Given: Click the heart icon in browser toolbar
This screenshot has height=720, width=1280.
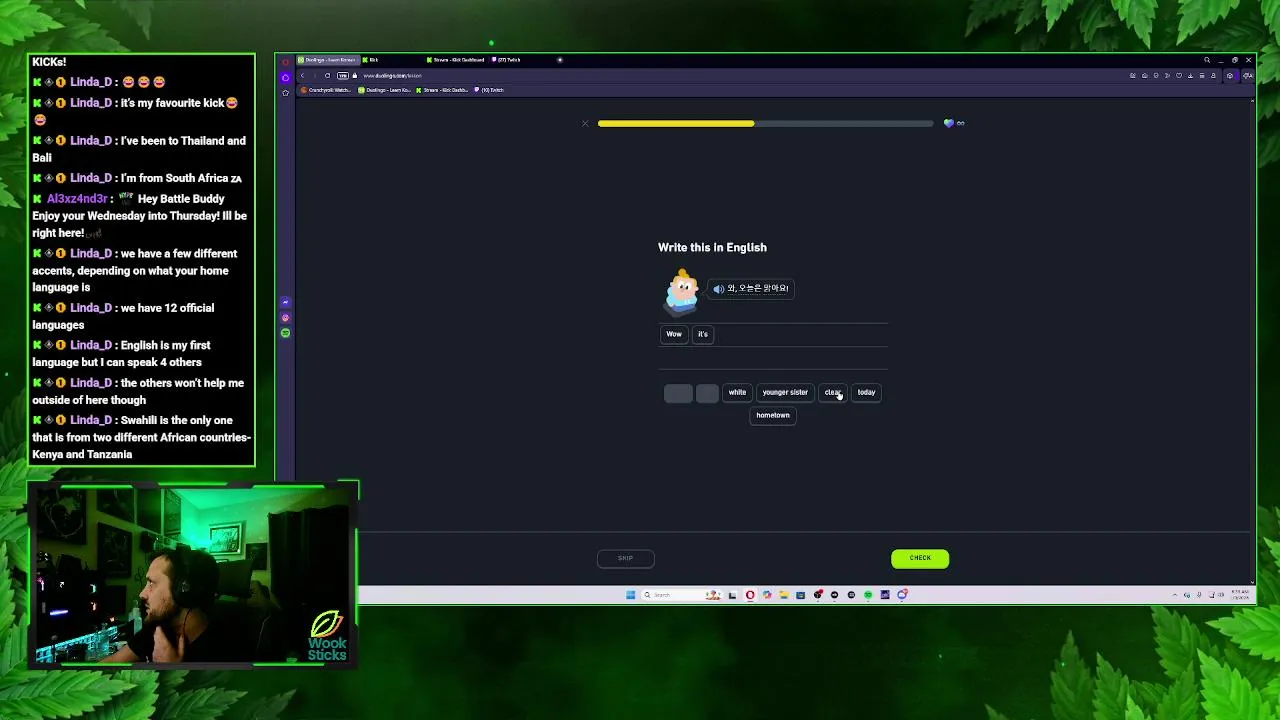Looking at the screenshot, I should 1179,76.
